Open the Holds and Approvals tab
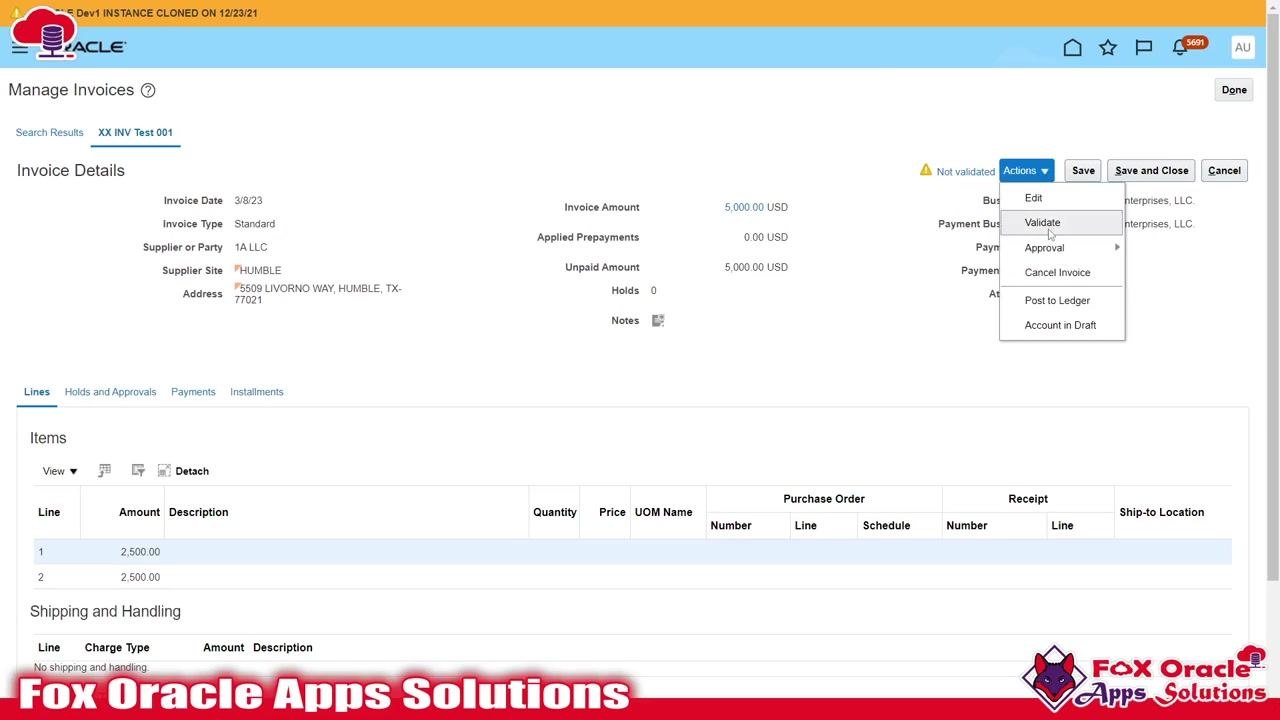This screenshot has height=720, width=1280. (110, 392)
